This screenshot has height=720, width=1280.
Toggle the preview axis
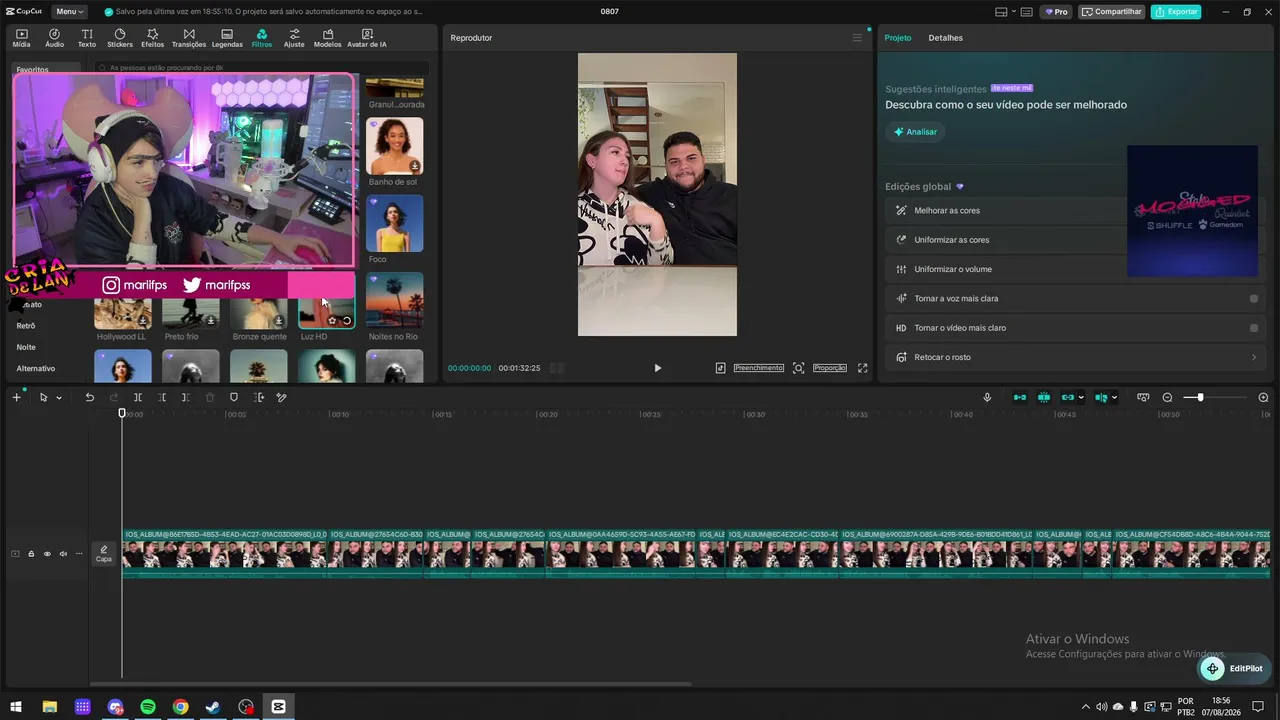pyautogui.click(x=1101, y=397)
